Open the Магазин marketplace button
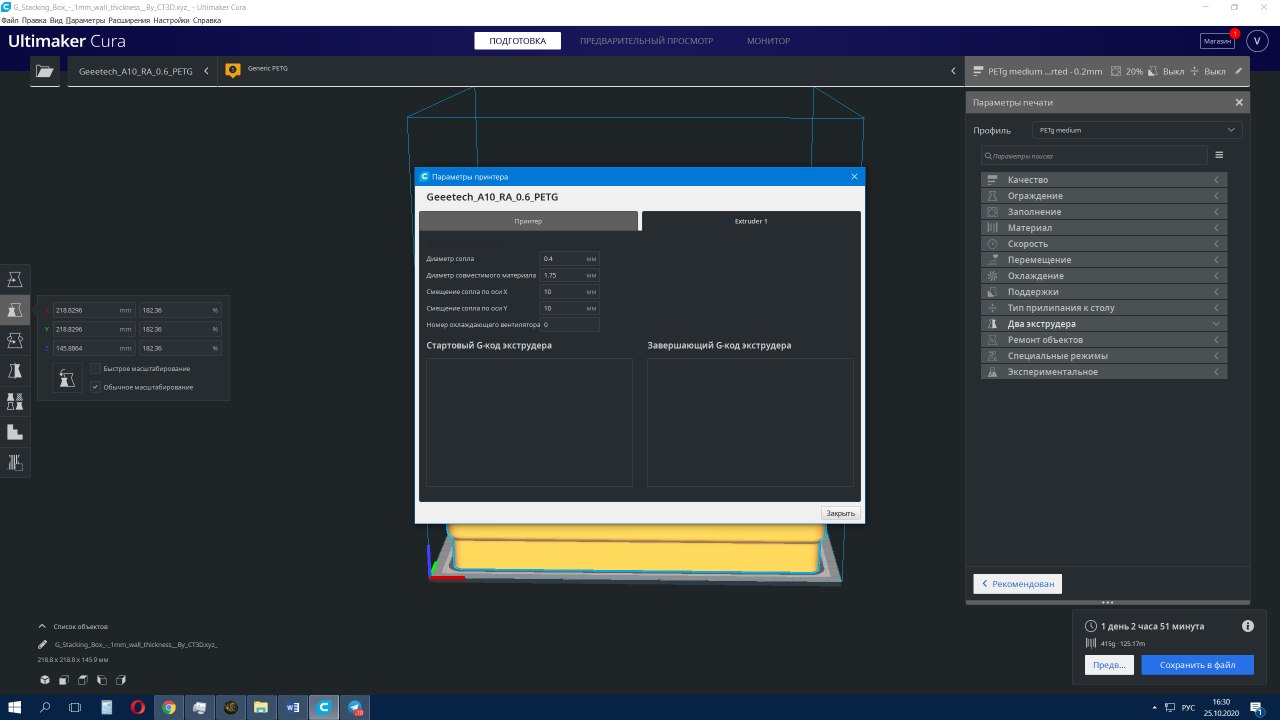 [1217, 41]
